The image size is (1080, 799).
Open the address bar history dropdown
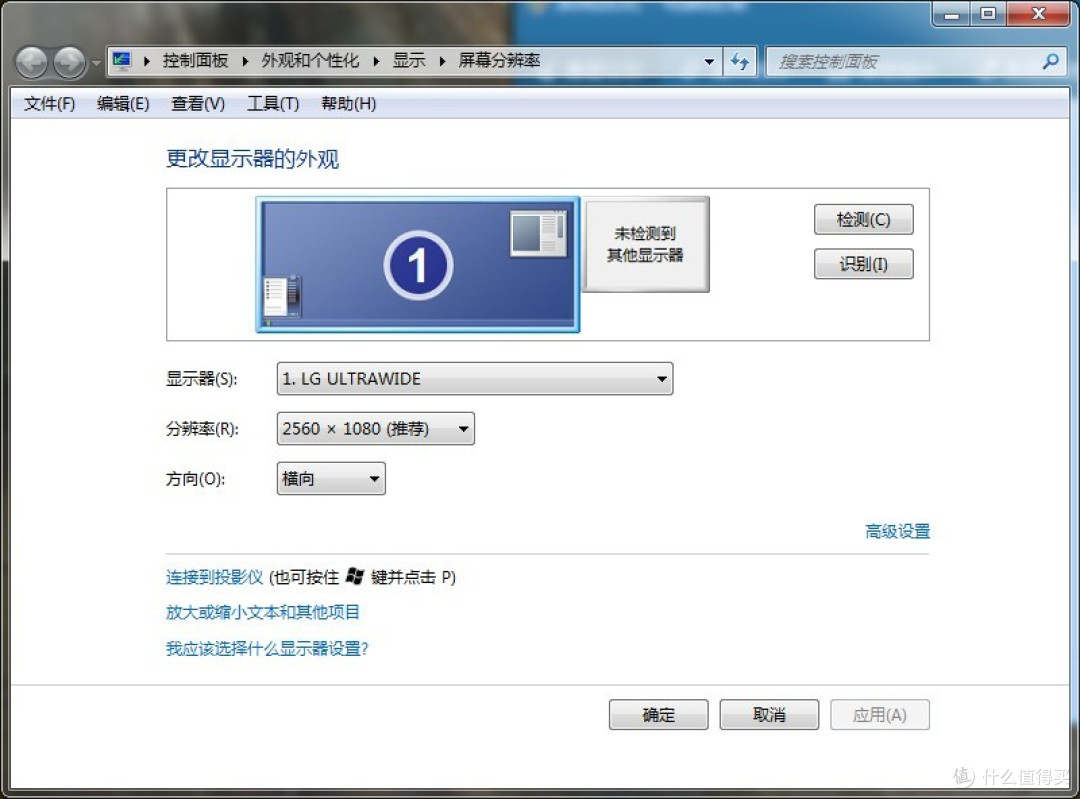click(709, 61)
